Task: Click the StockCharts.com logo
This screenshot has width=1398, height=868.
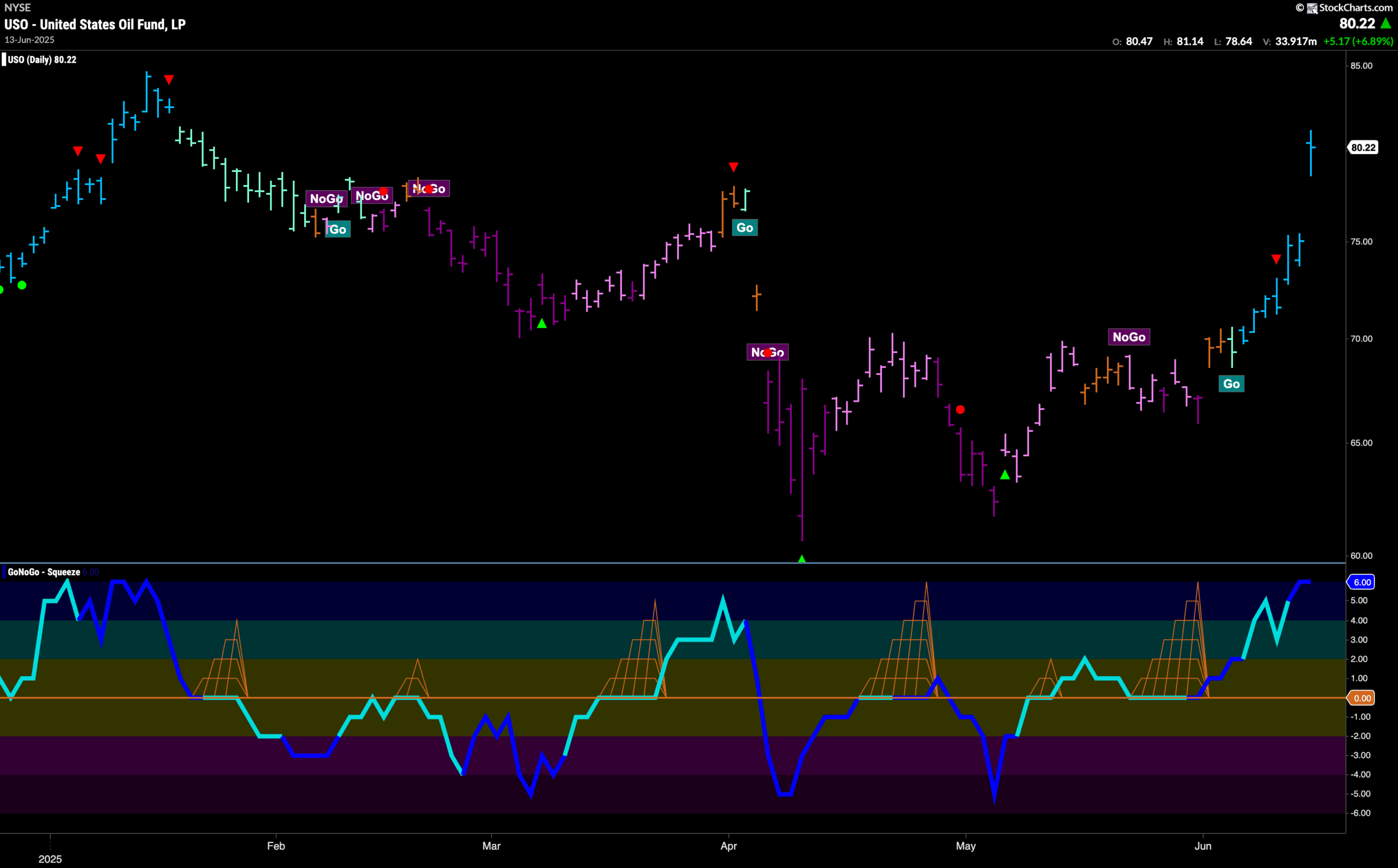Action: (x=1344, y=8)
